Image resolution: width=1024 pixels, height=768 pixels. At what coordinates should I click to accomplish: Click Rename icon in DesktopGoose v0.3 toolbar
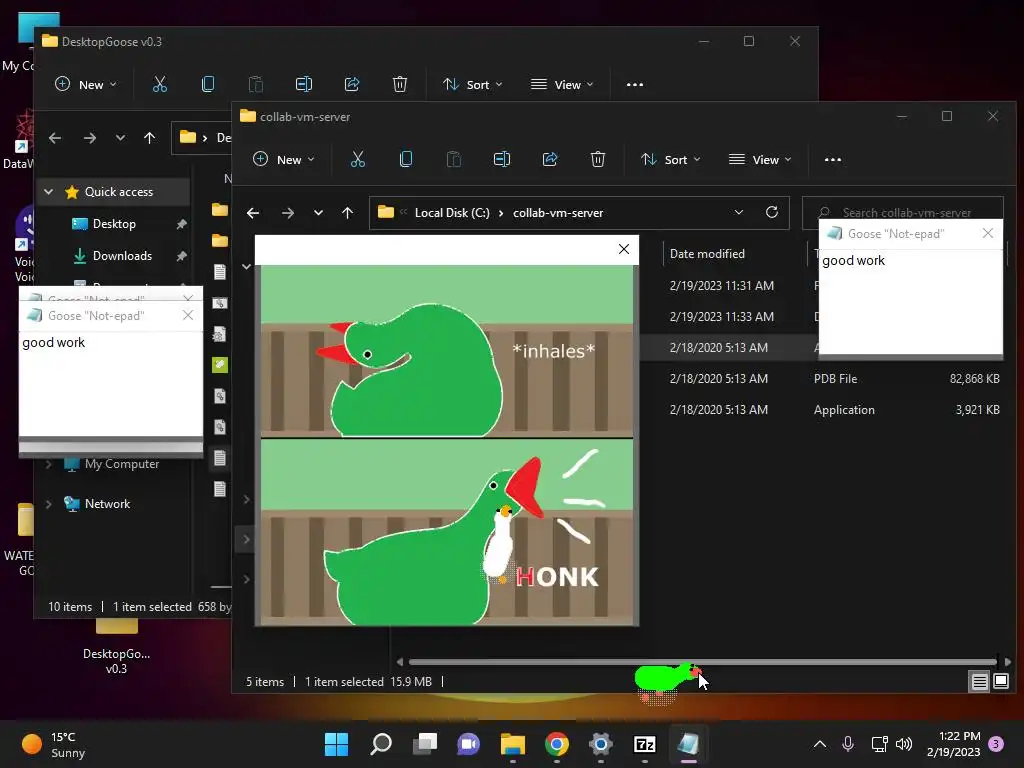click(304, 84)
